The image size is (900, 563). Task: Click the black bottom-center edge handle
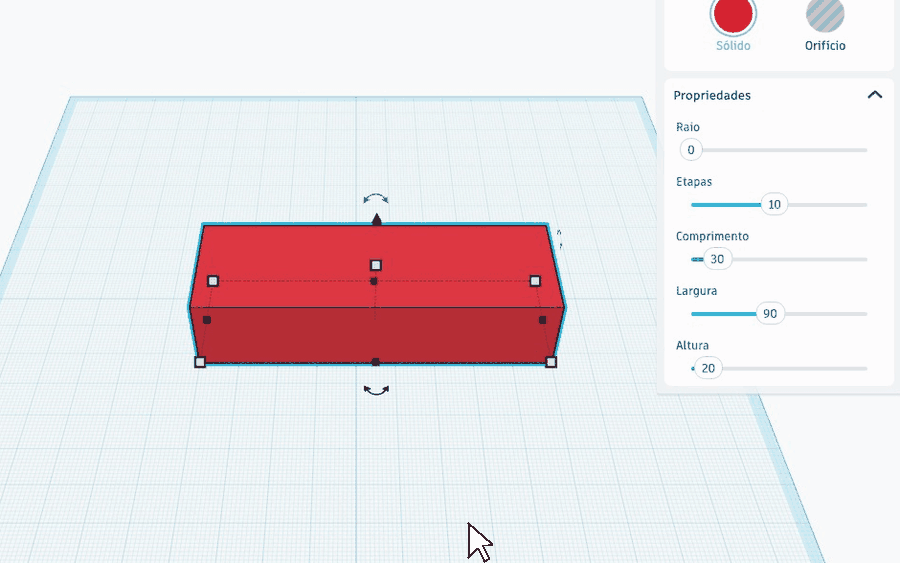pos(375,362)
